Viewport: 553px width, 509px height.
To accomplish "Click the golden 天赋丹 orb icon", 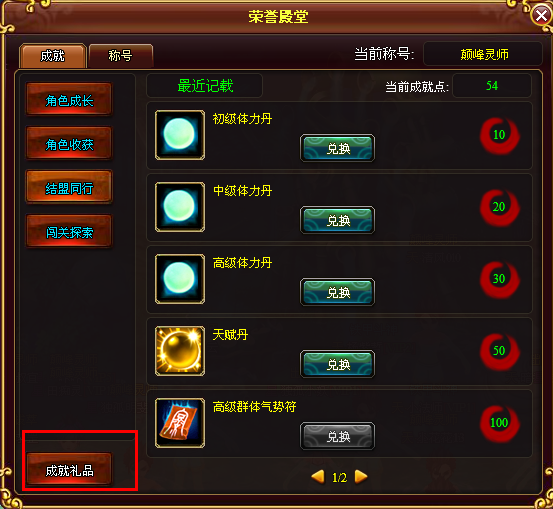I will pyautogui.click(x=180, y=351).
